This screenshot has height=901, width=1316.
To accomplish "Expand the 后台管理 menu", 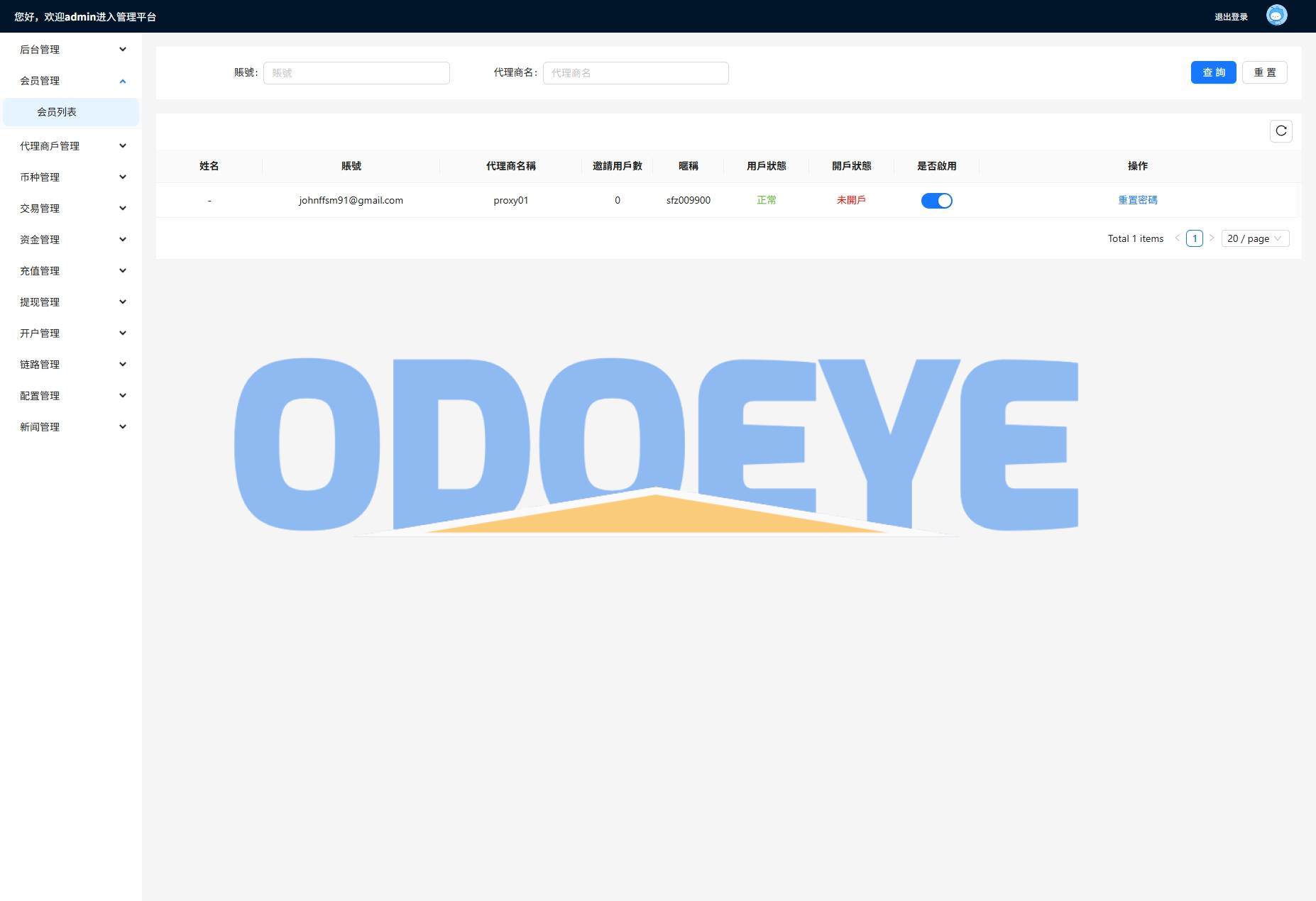I will pos(71,50).
